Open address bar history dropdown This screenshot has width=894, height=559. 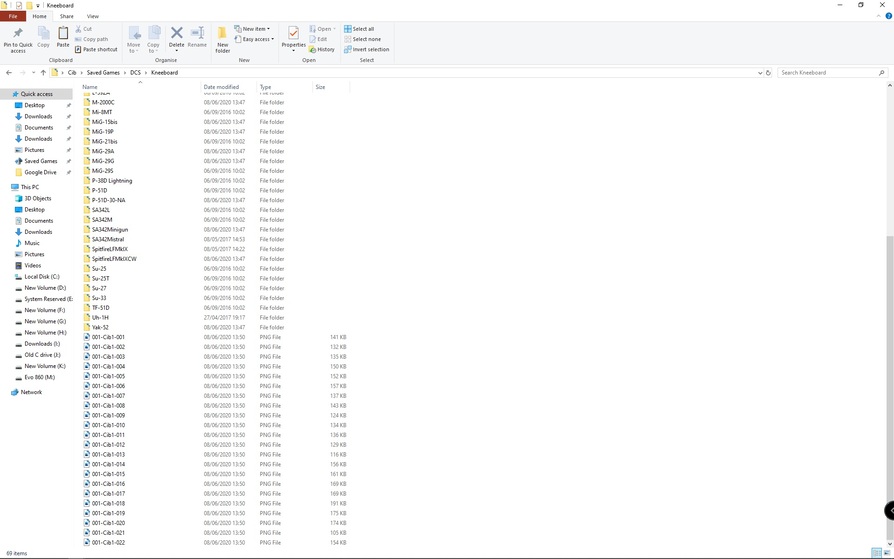[x=759, y=72]
